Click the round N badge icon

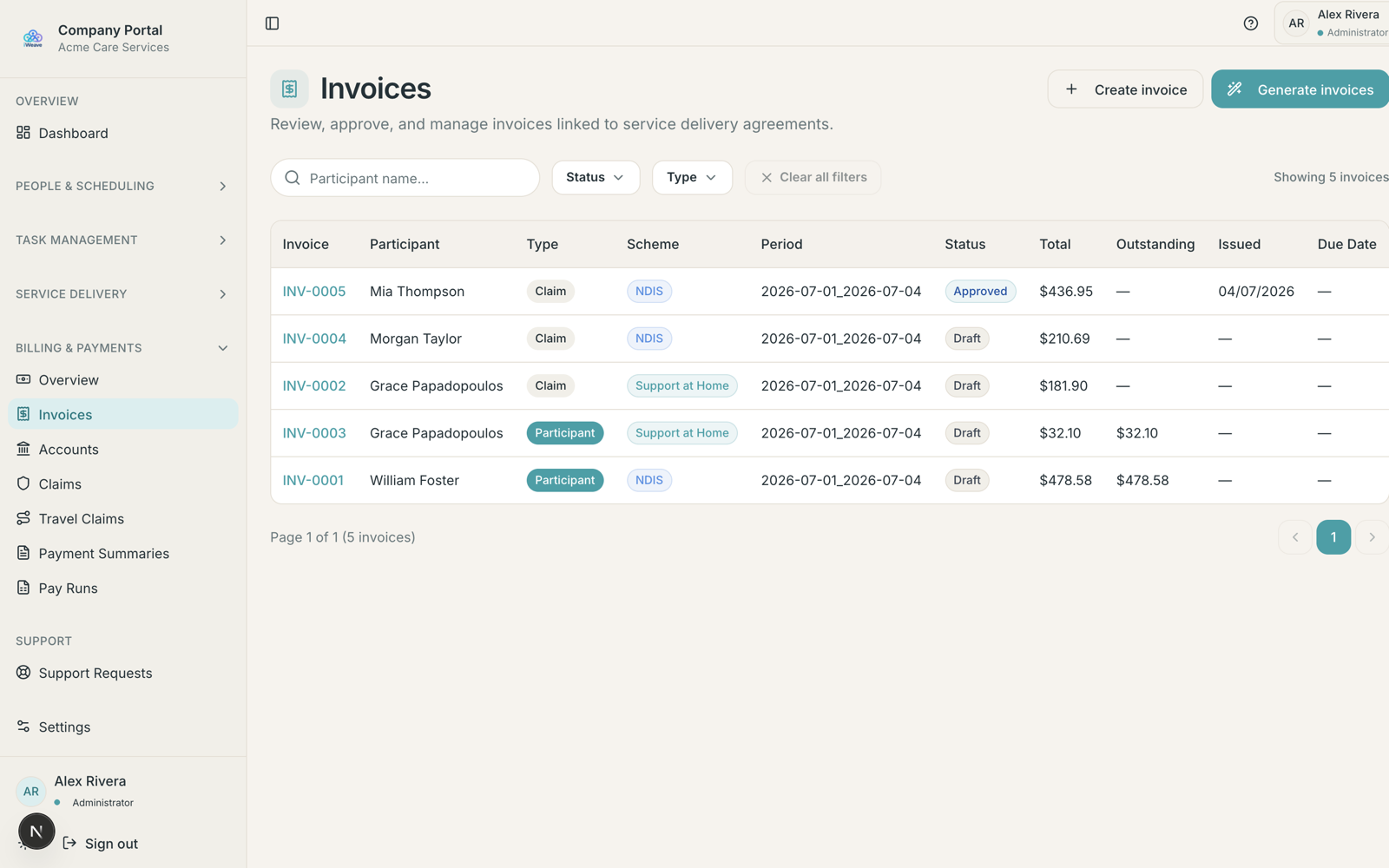pyautogui.click(x=36, y=832)
